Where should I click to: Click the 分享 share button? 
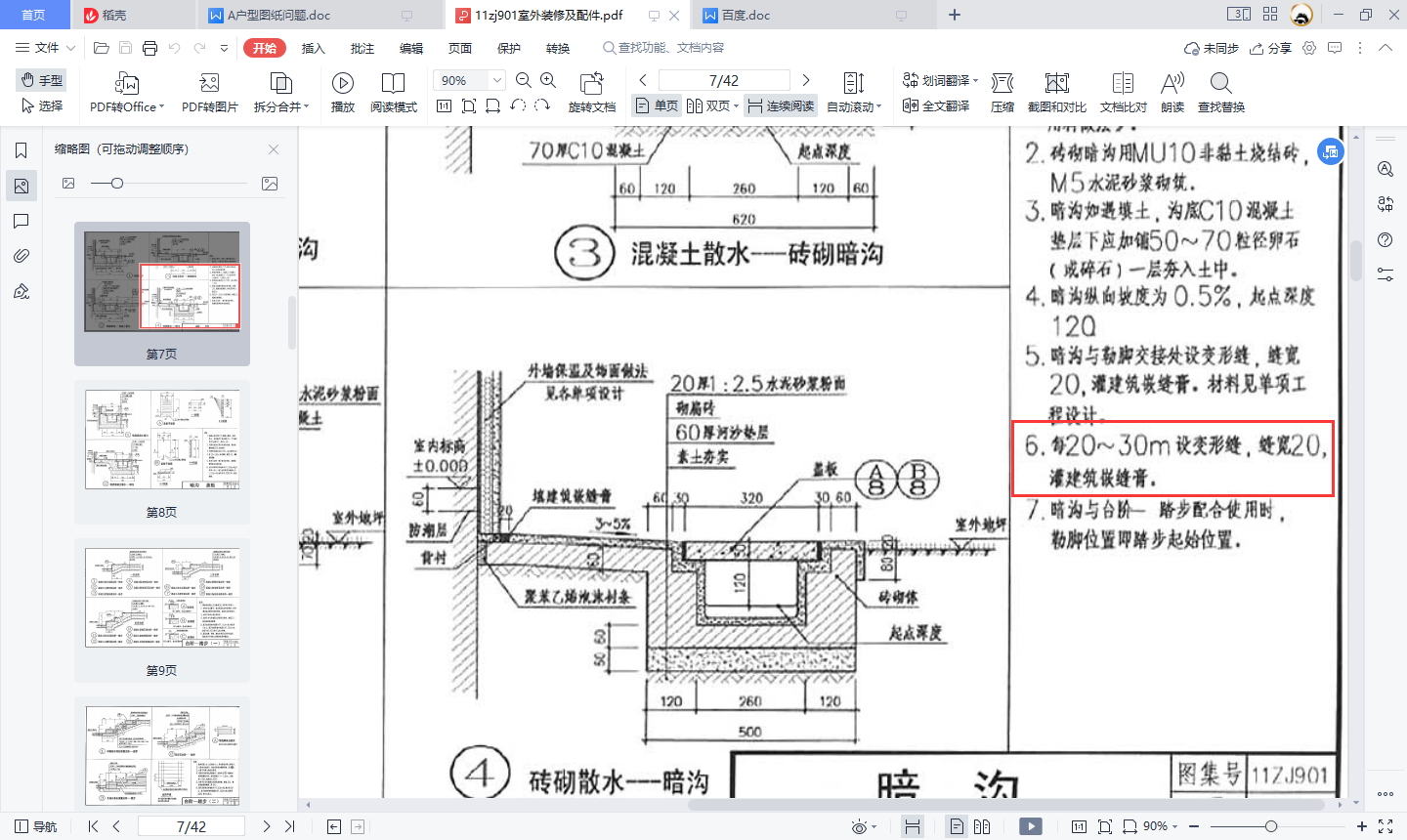point(1270,48)
